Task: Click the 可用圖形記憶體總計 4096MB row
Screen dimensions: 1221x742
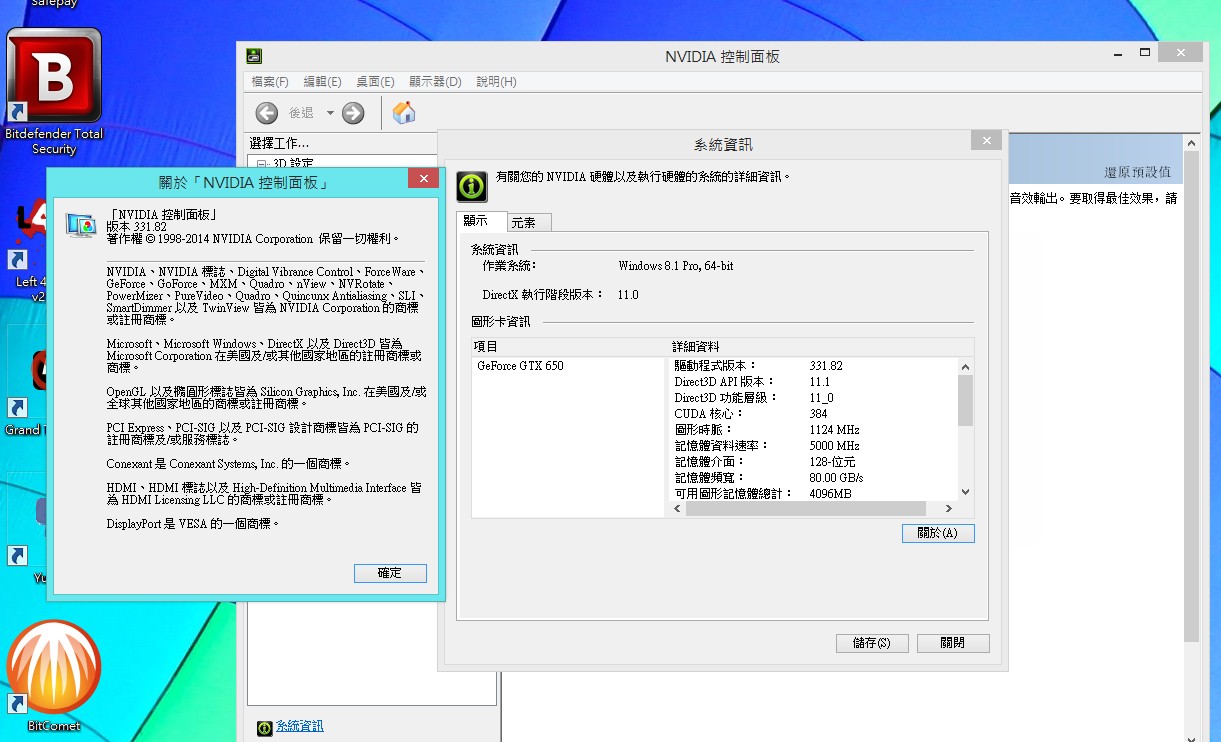Action: tap(812, 494)
